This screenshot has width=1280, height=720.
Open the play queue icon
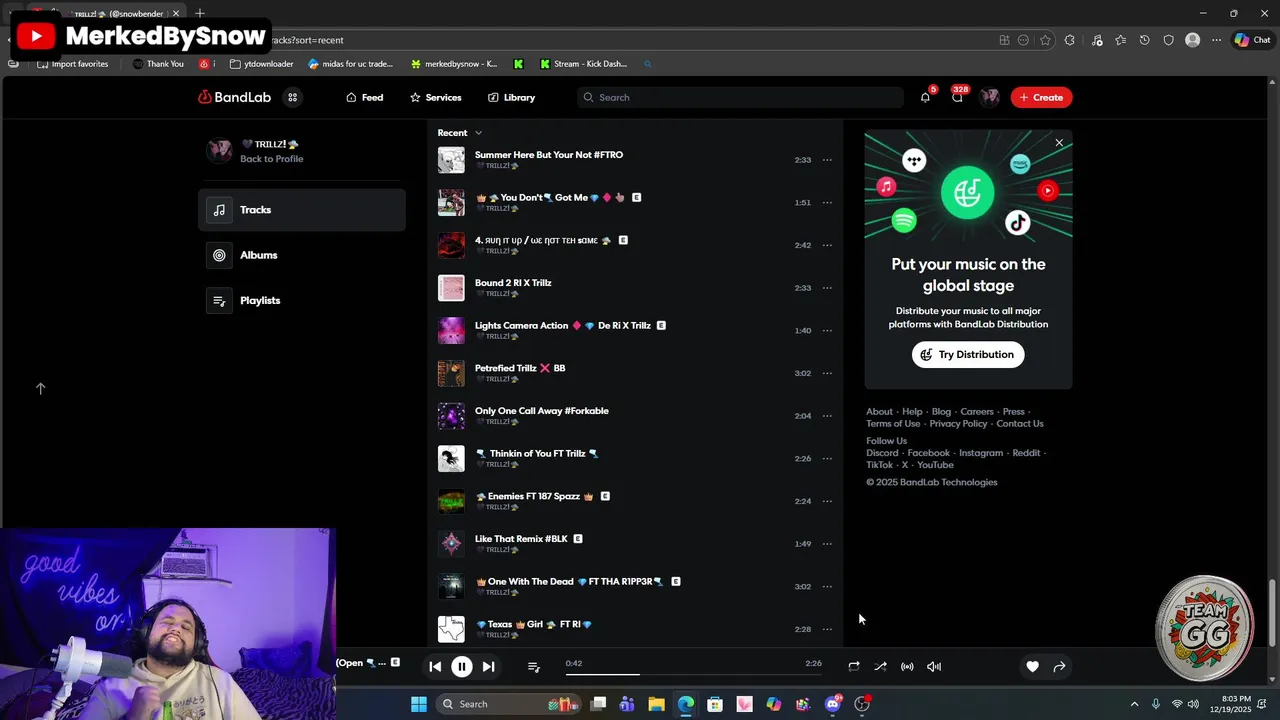(x=533, y=667)
